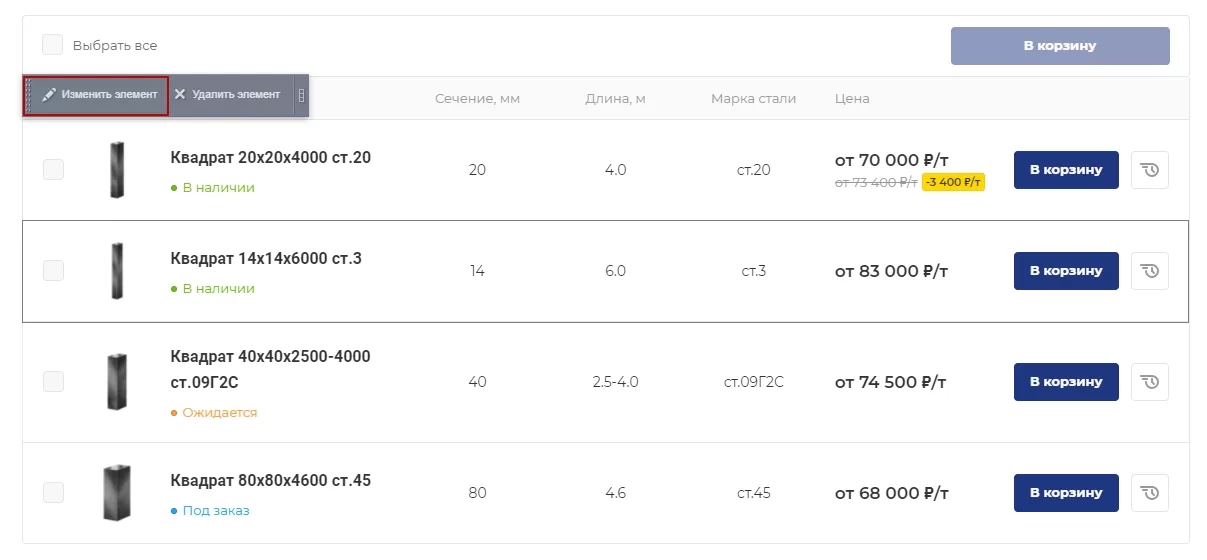This screenshot has height=560, width=1207.
Task: Check the Выбрать все checkbox
Action: 52,45
